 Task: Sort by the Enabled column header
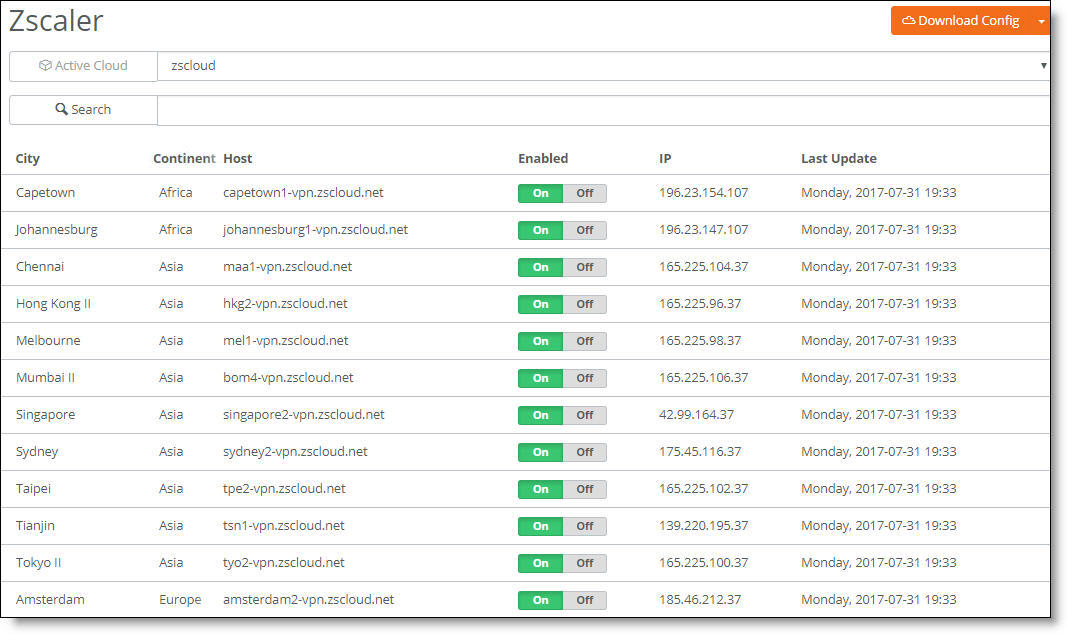(543, 158)
